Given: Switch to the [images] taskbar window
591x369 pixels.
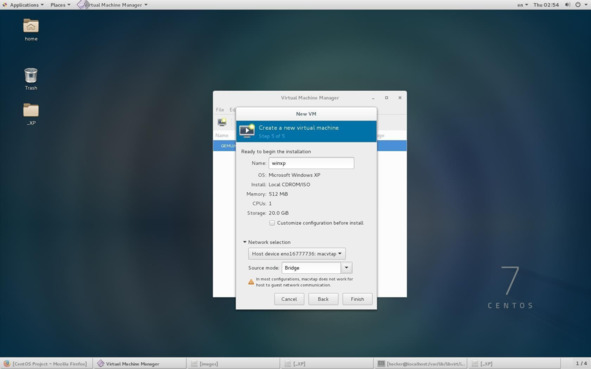Looking at the screenshot, I should 234,364.
